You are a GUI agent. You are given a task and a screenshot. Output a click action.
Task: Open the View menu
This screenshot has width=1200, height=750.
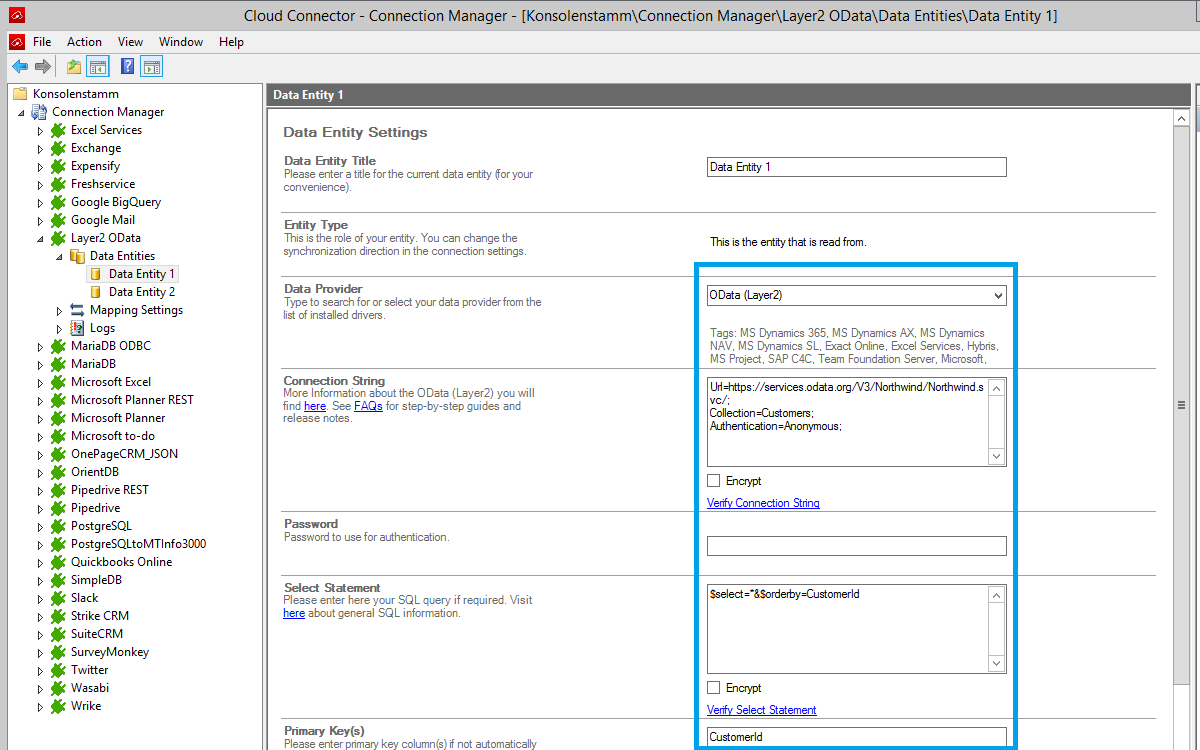130,42
